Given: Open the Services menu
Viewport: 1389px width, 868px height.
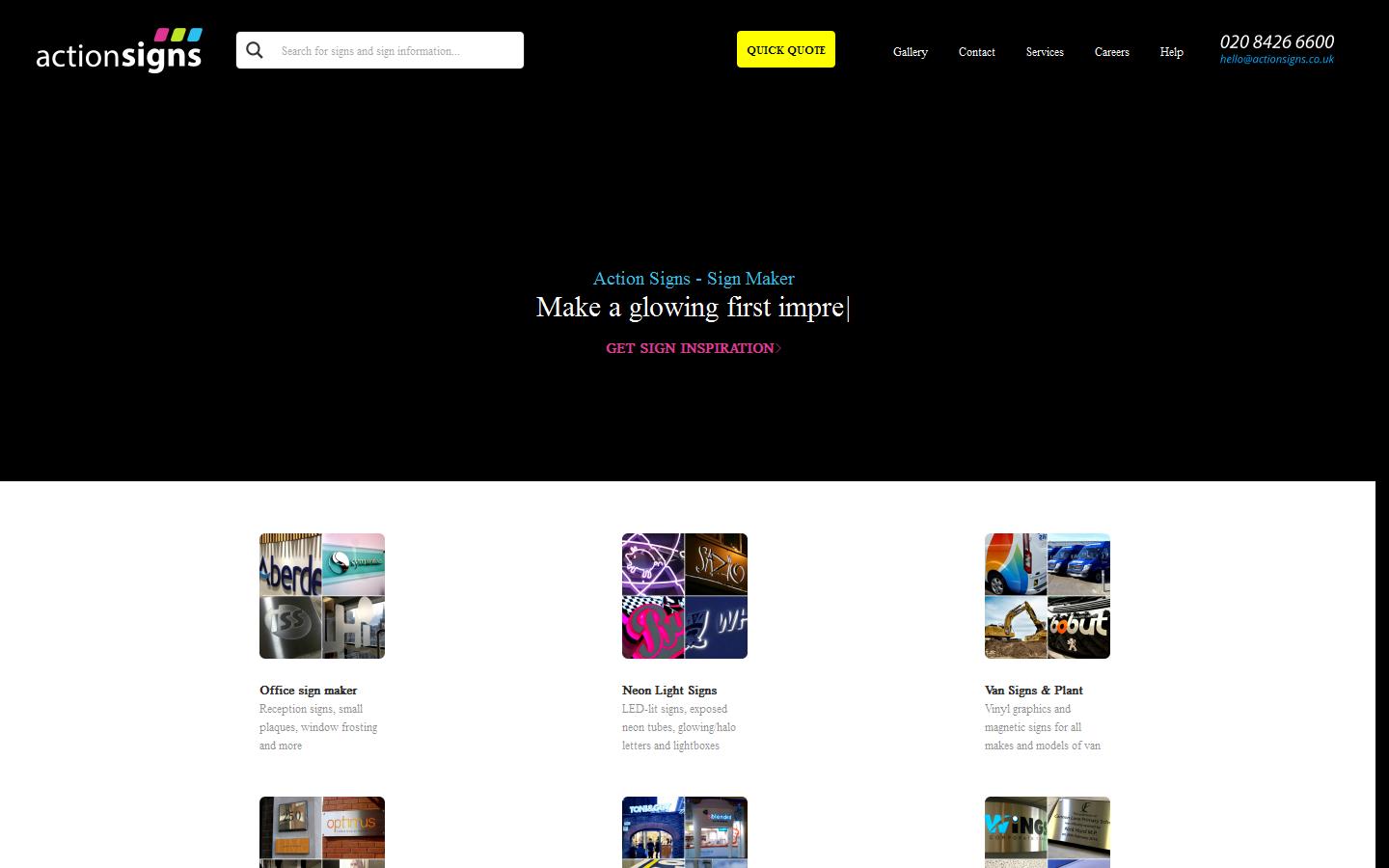Looking at the screenshot, I should (1045, 52).
